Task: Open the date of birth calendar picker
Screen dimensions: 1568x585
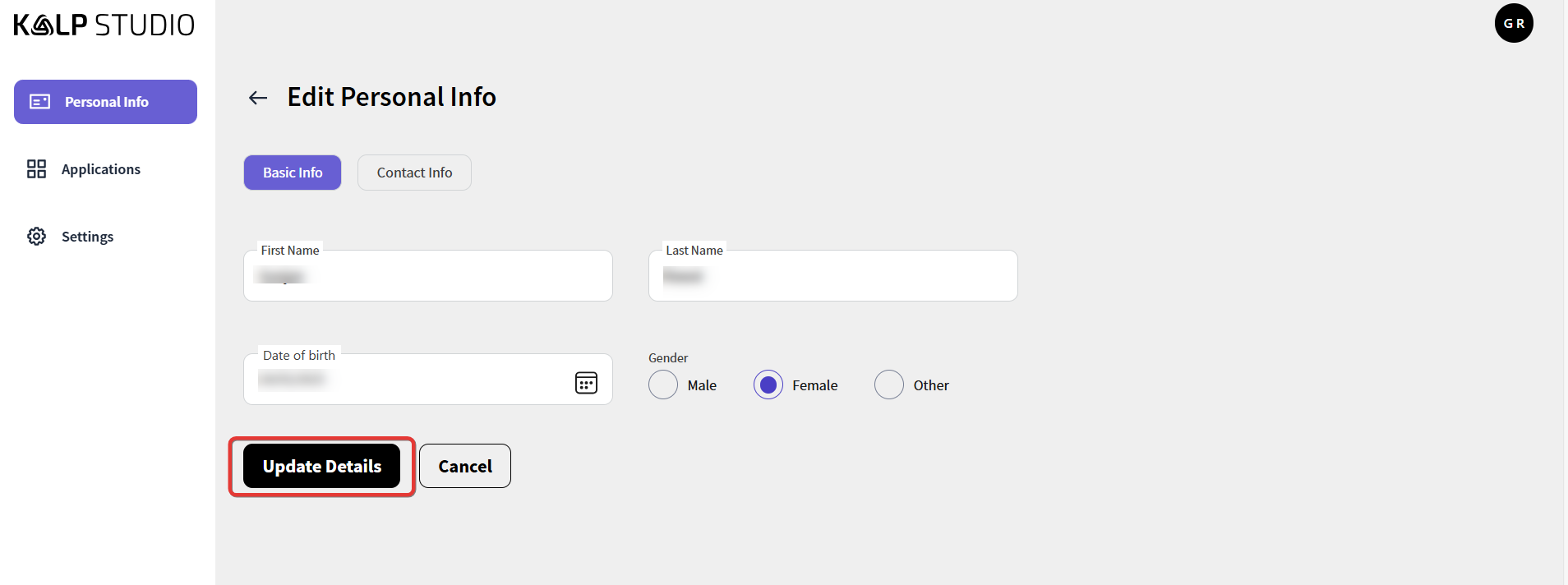Action: tap(586, 383)
